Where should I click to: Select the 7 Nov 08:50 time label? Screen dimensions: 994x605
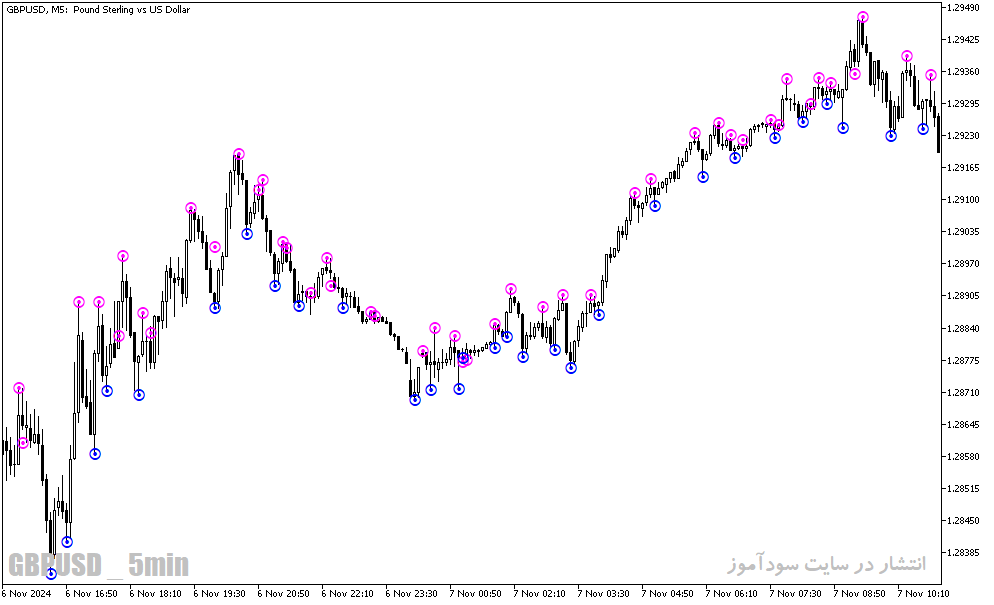[860, 594]
